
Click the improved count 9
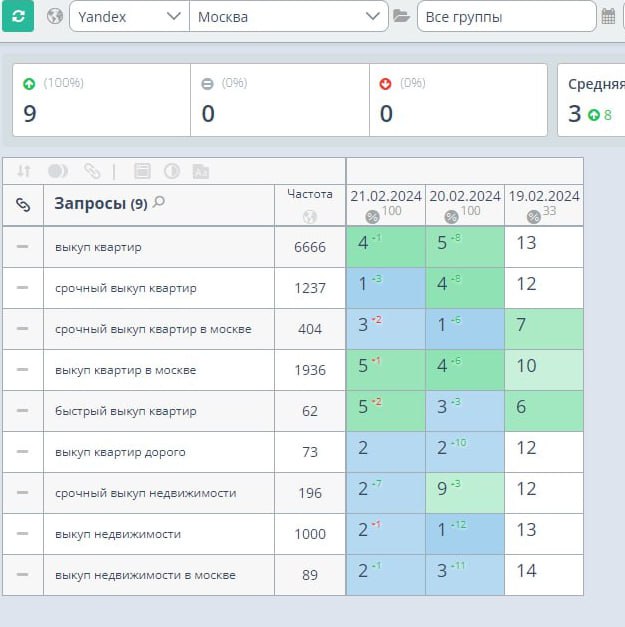click(30, 114)
